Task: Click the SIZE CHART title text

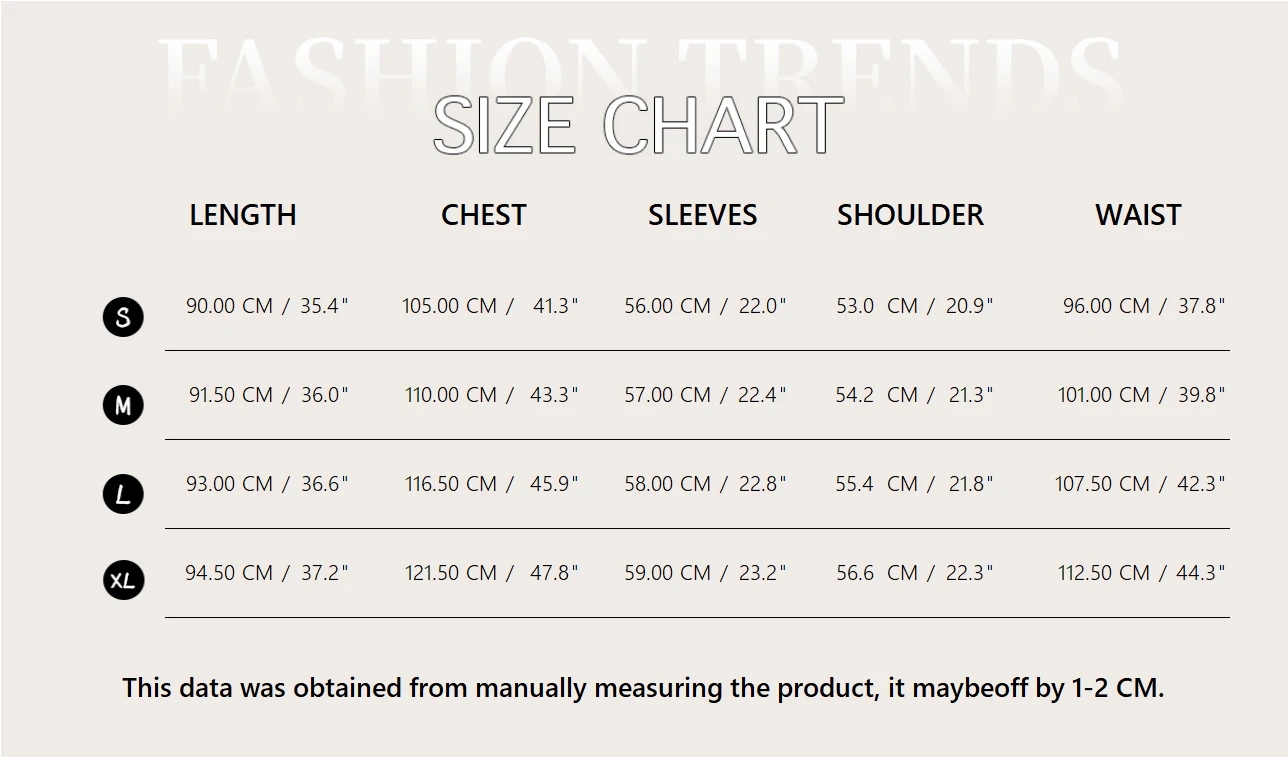Action: click(638, 126)
